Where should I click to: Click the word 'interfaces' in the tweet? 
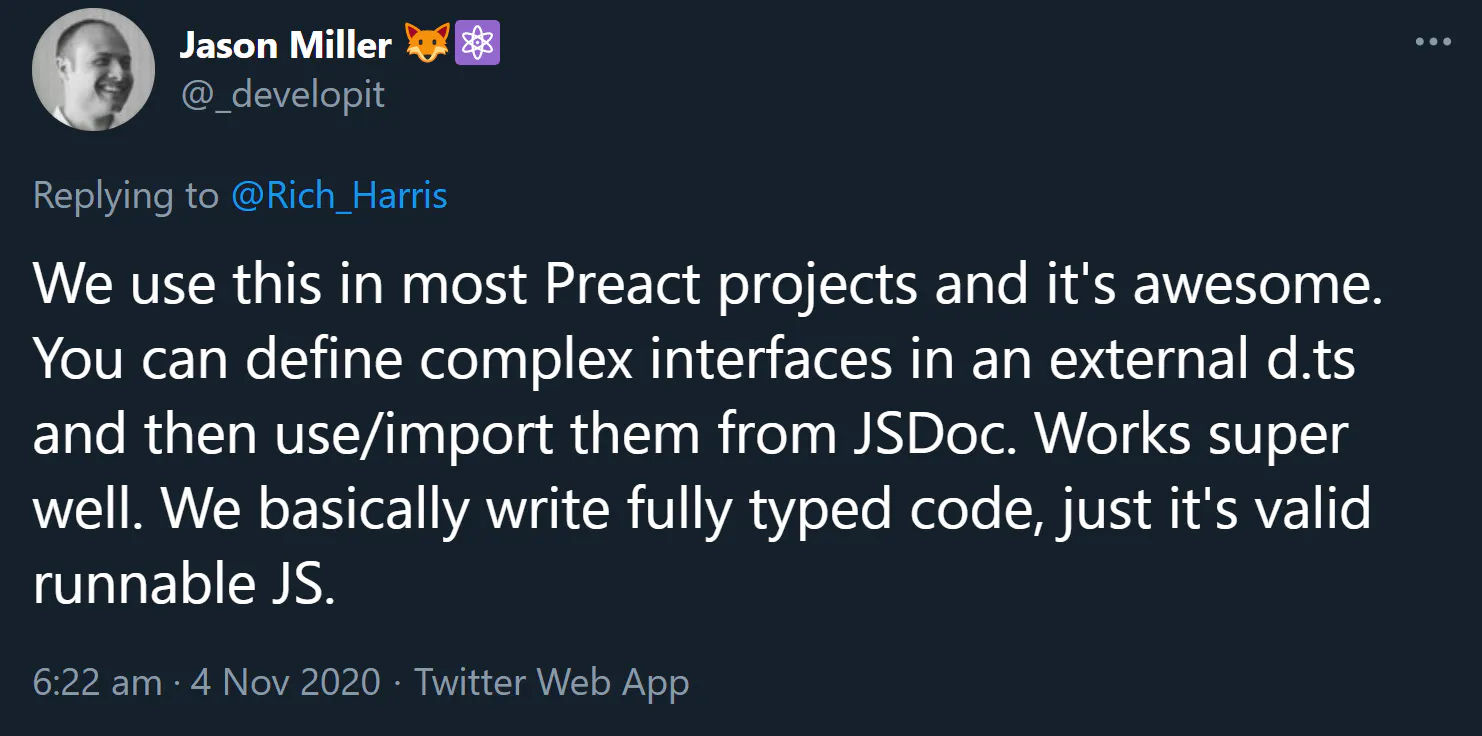click(771, 359)
